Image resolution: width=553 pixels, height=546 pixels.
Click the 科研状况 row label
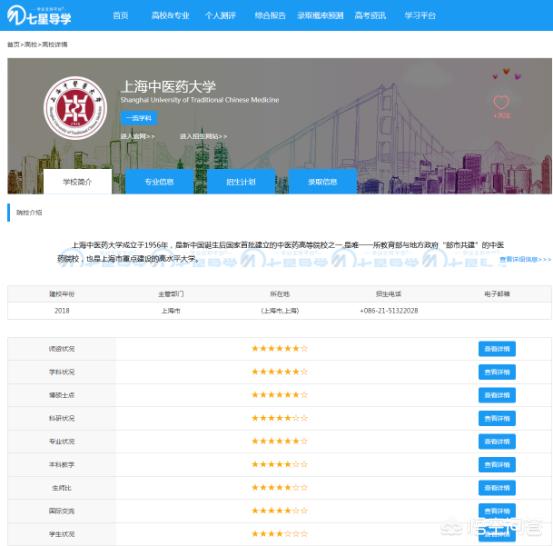(62, 418)
